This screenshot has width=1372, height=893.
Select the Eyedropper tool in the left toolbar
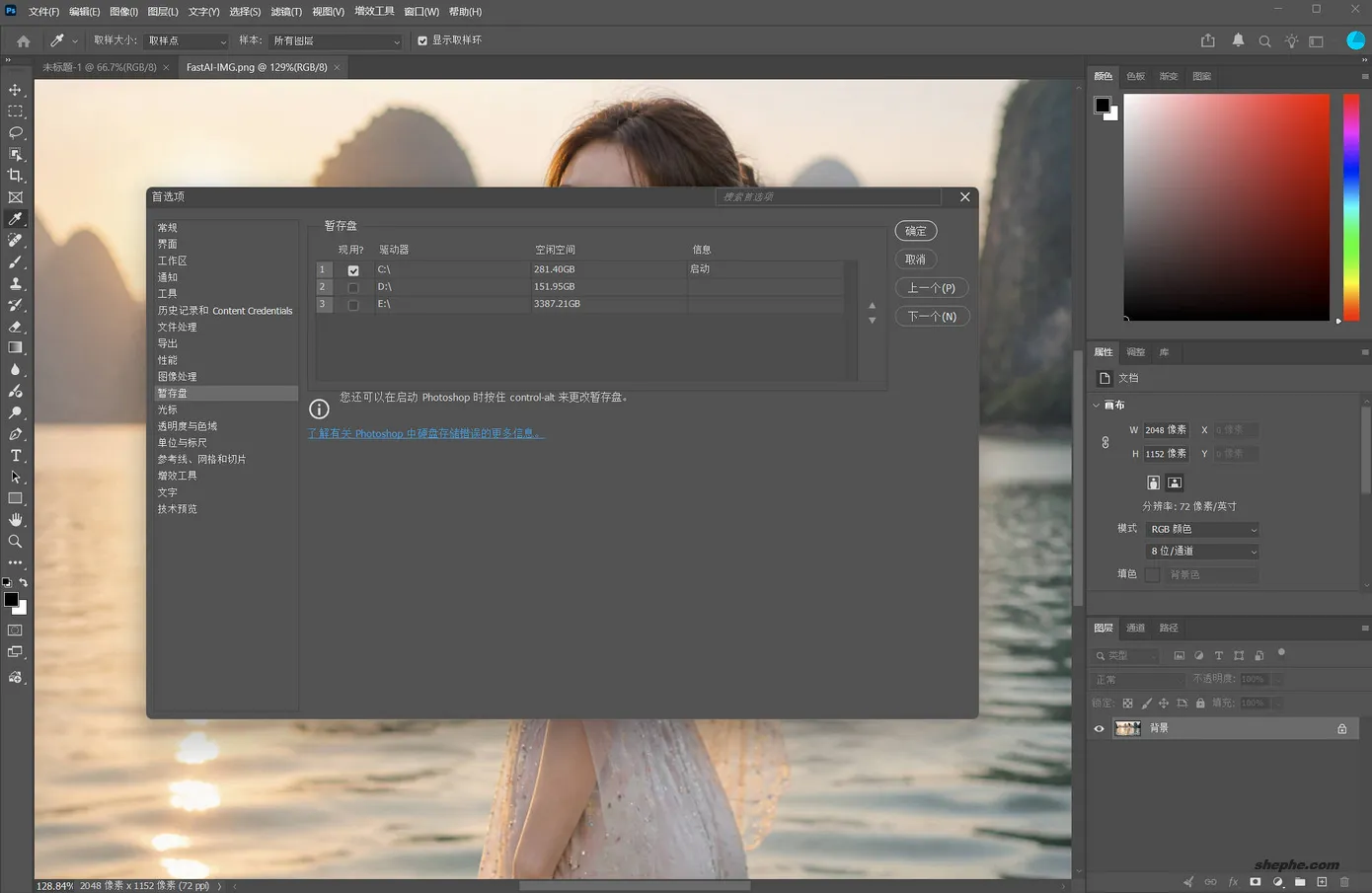(x=15, y=219)
